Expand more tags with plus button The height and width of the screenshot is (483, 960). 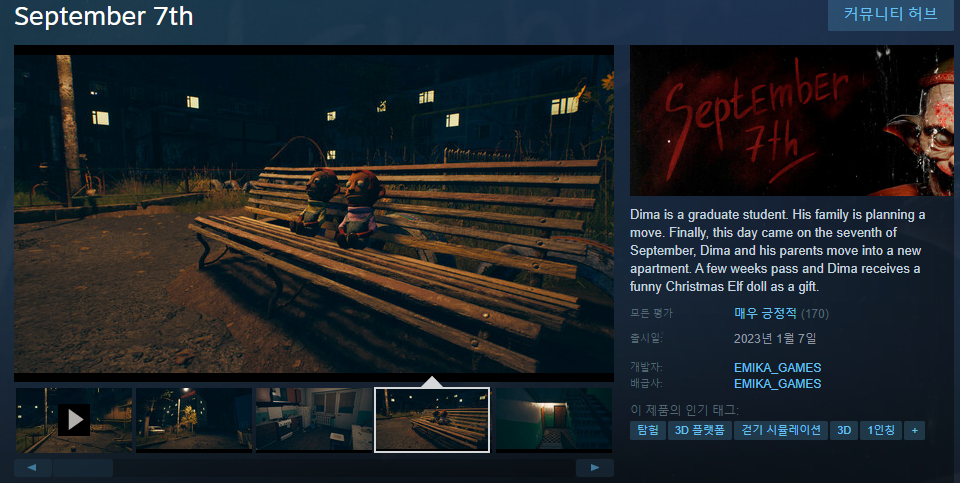coord(915,430)
